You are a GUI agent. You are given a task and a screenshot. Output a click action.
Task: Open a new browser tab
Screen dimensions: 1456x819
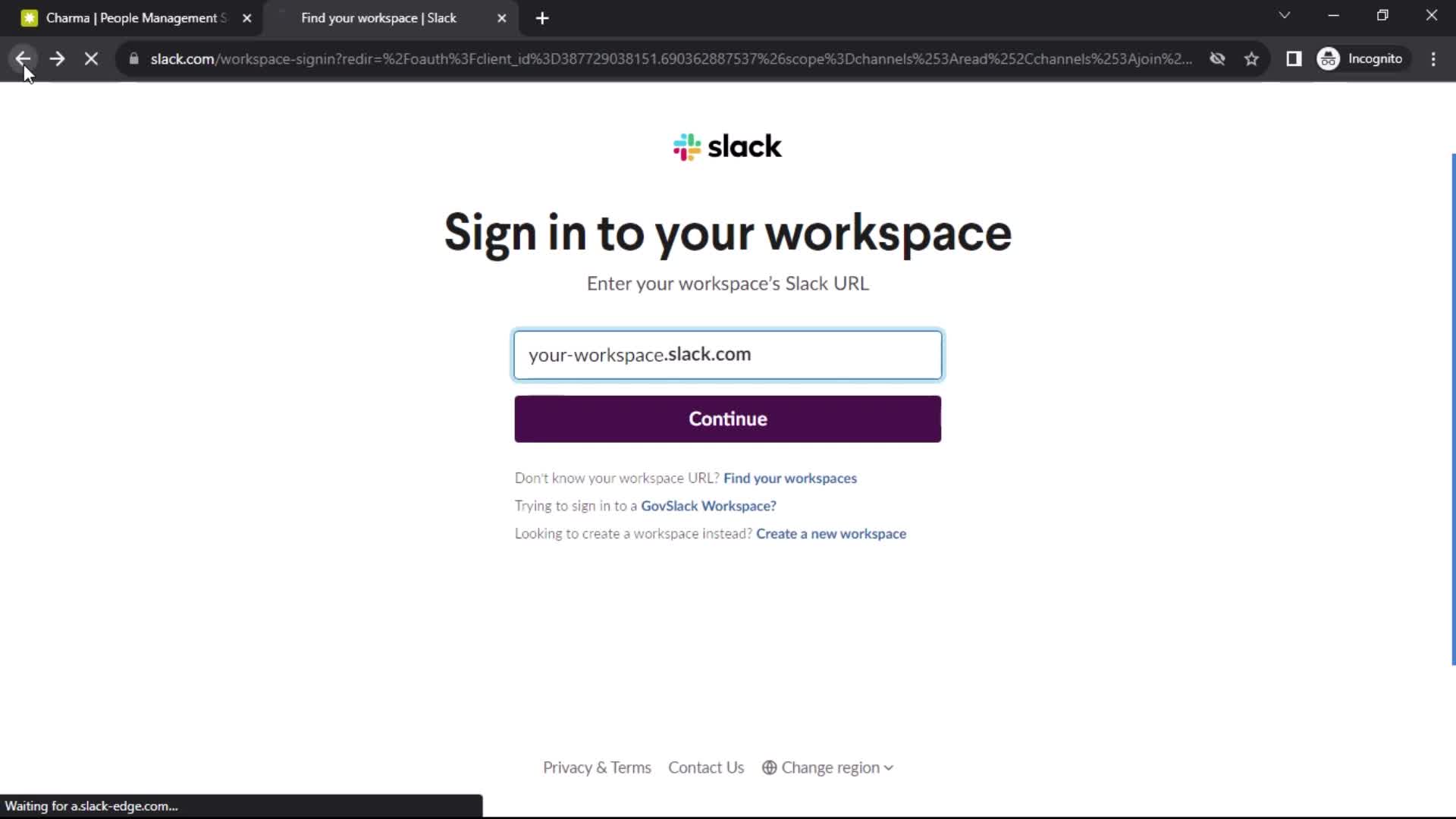tap(542, 18)
